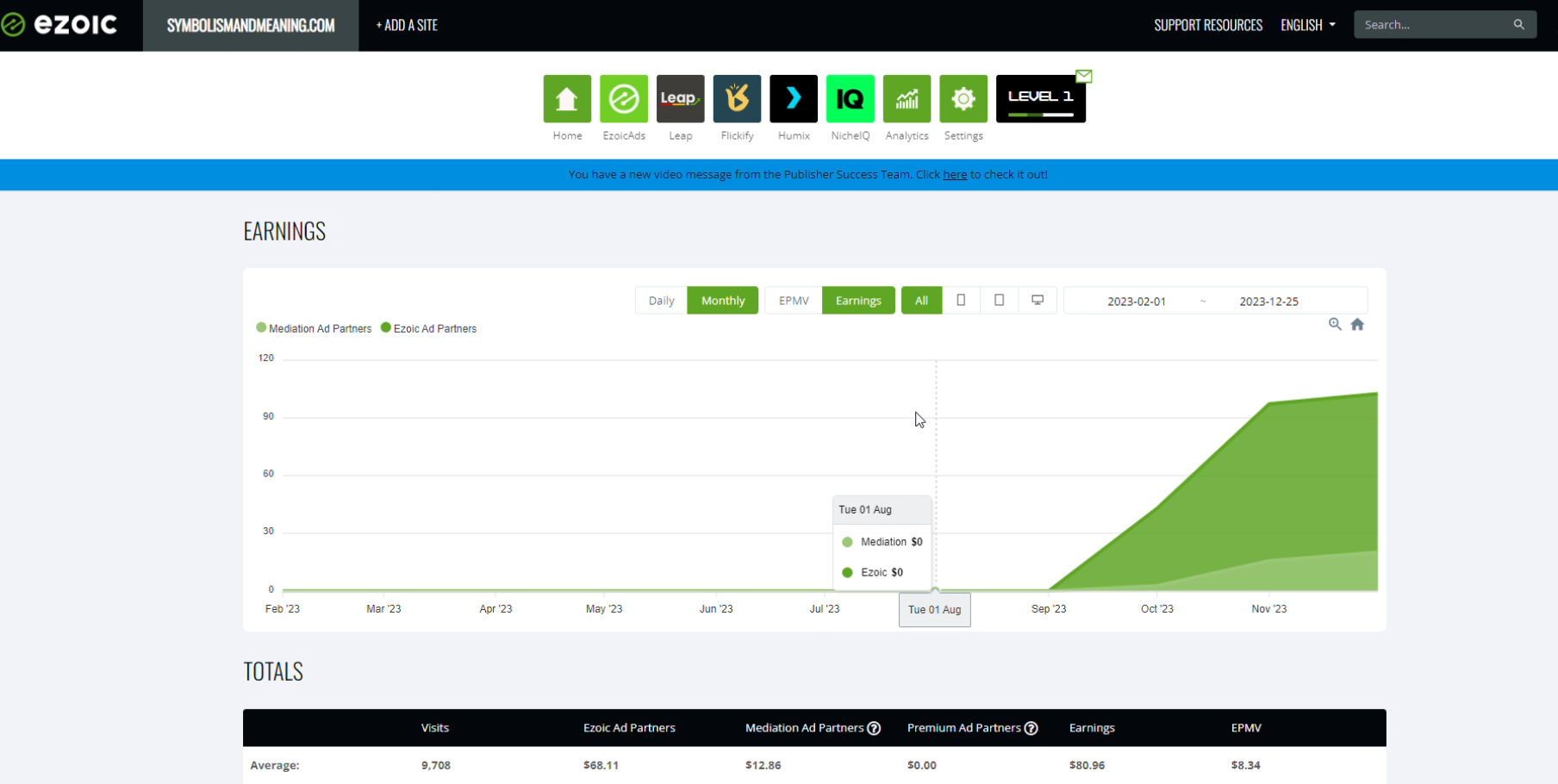Click the Feb '23 axis label
Image resolution: width=1558 pixels, height=784 pixels.
pos(283,608)
